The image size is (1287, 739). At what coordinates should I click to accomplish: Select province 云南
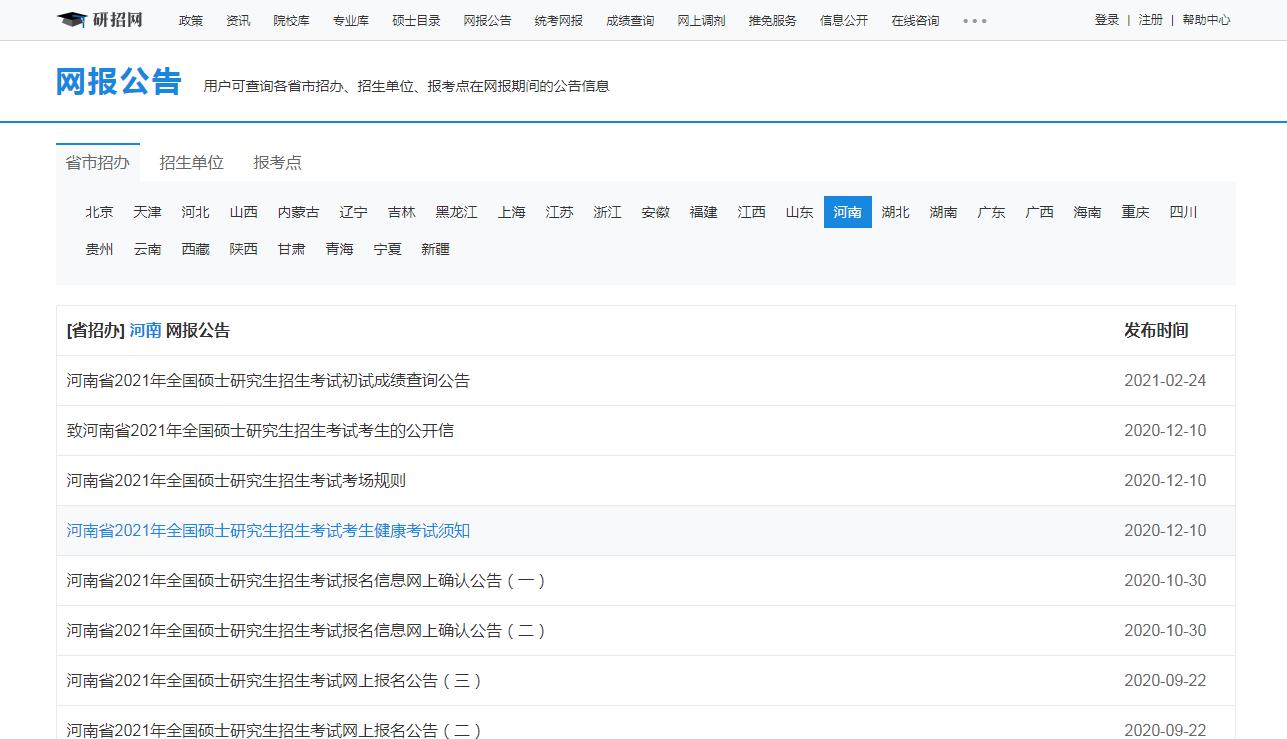tap(147, 249)
